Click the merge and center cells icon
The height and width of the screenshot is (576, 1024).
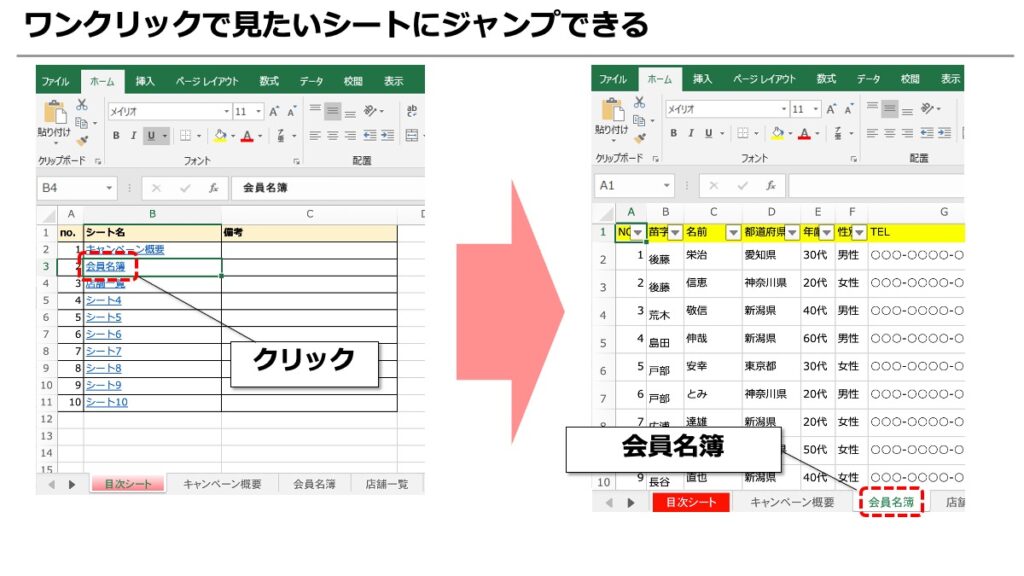click(x=412, y=136)
